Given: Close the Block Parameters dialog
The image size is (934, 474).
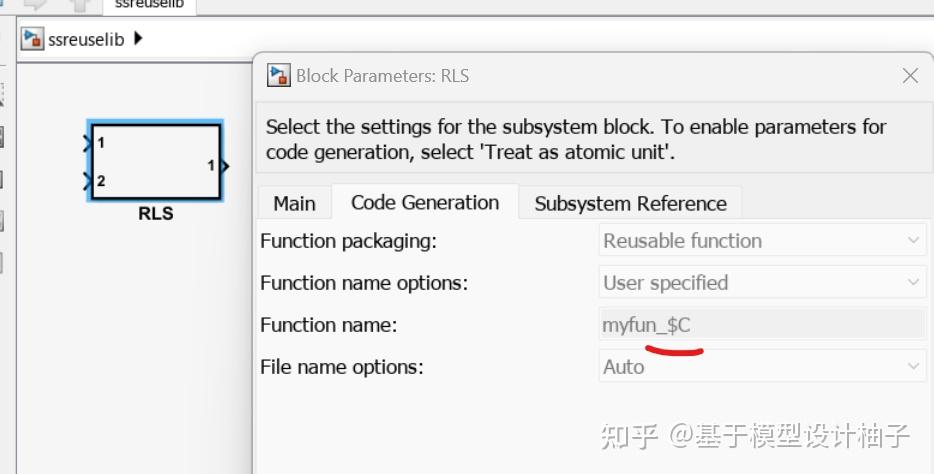Looking at the screenshot, I should [910, 76].
